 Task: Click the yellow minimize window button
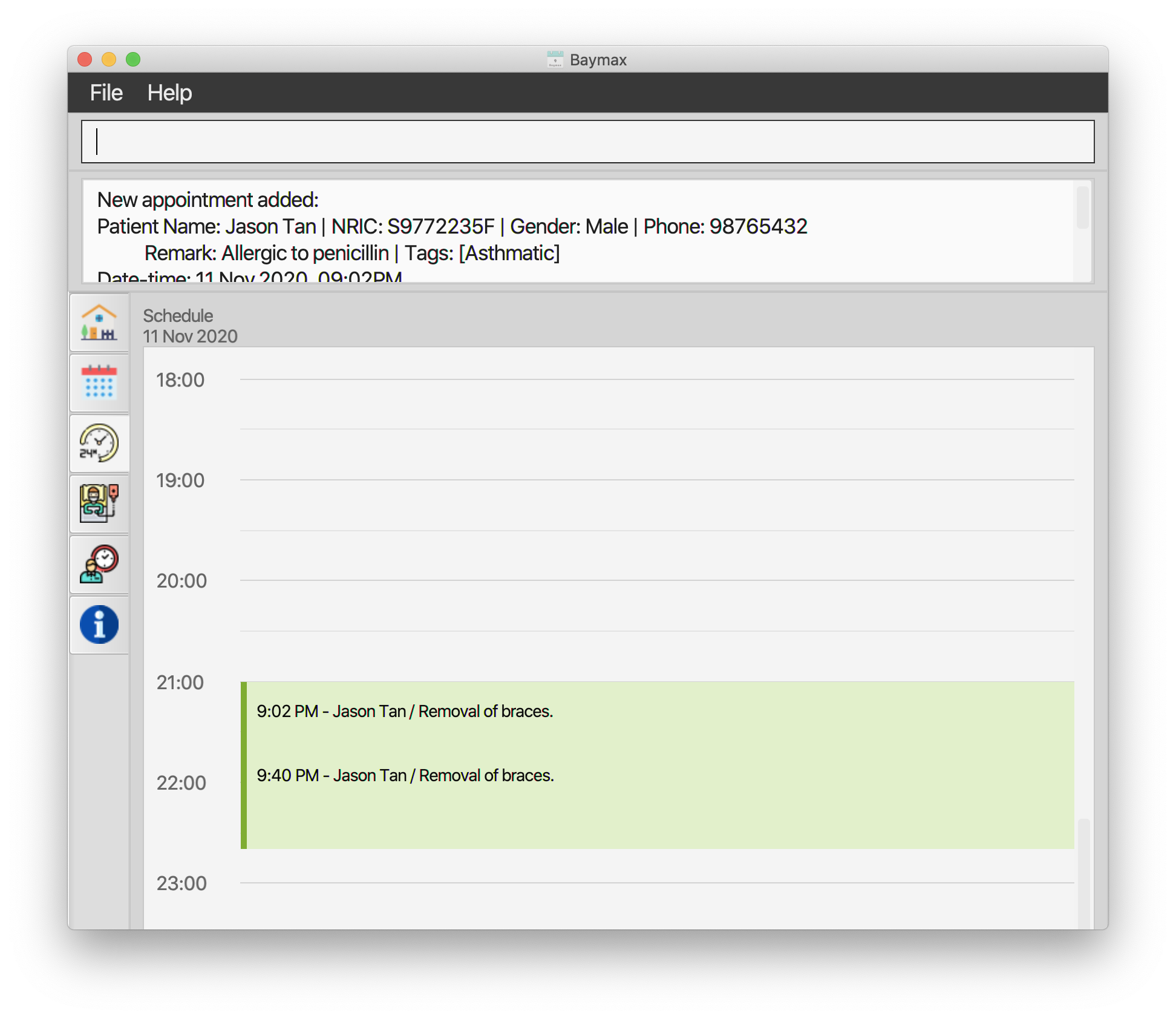(109, 59)
